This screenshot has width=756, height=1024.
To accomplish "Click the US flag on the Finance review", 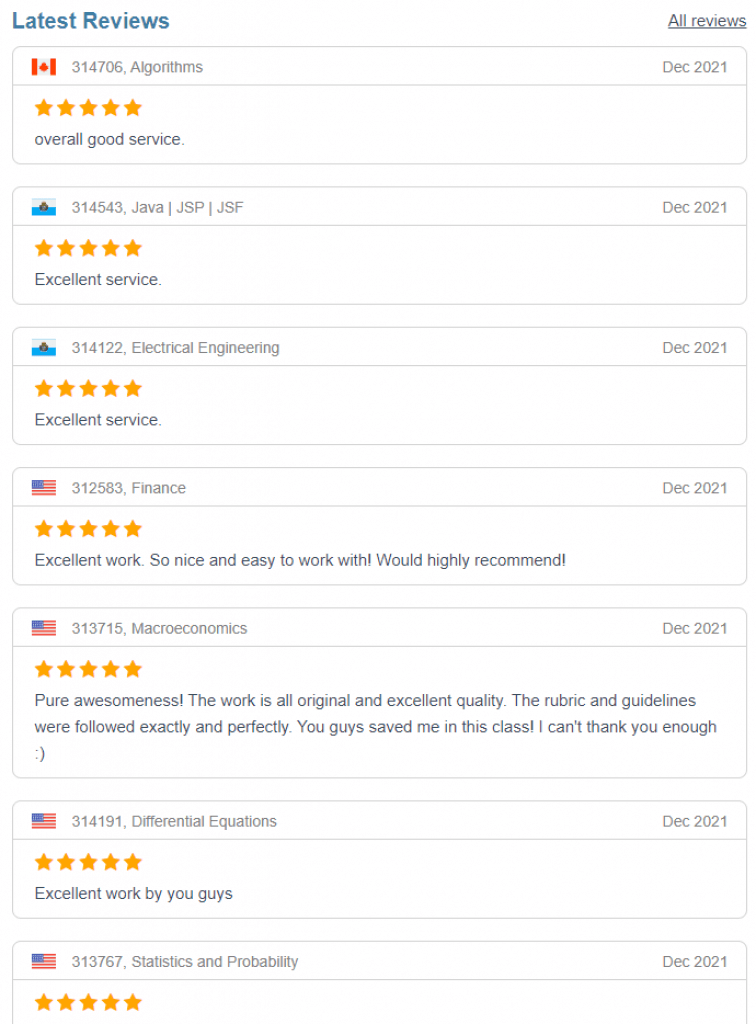I will click(42, 488).
